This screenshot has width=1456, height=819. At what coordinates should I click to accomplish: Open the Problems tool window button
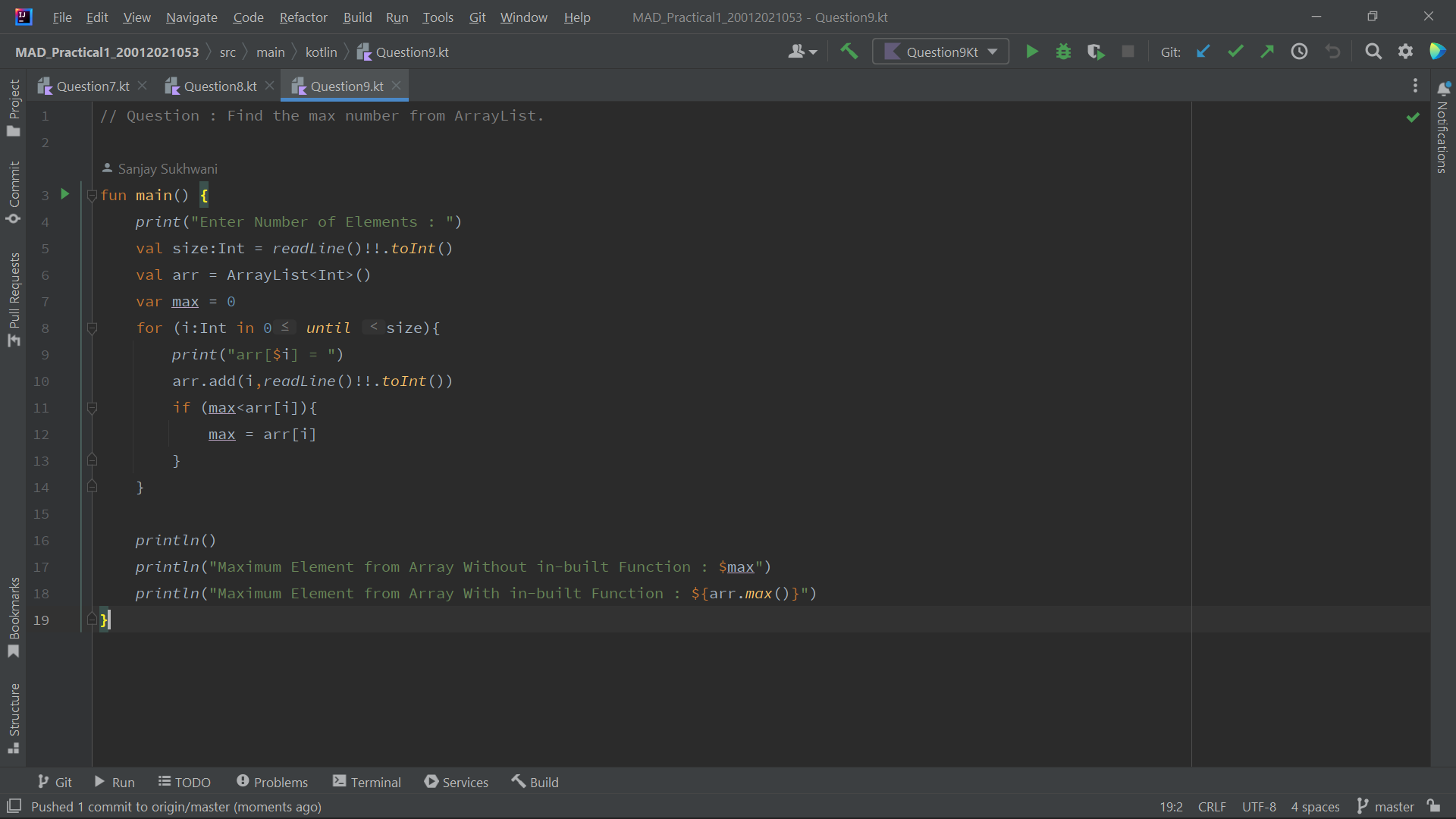pyautogui.click(x=272, y=782)
